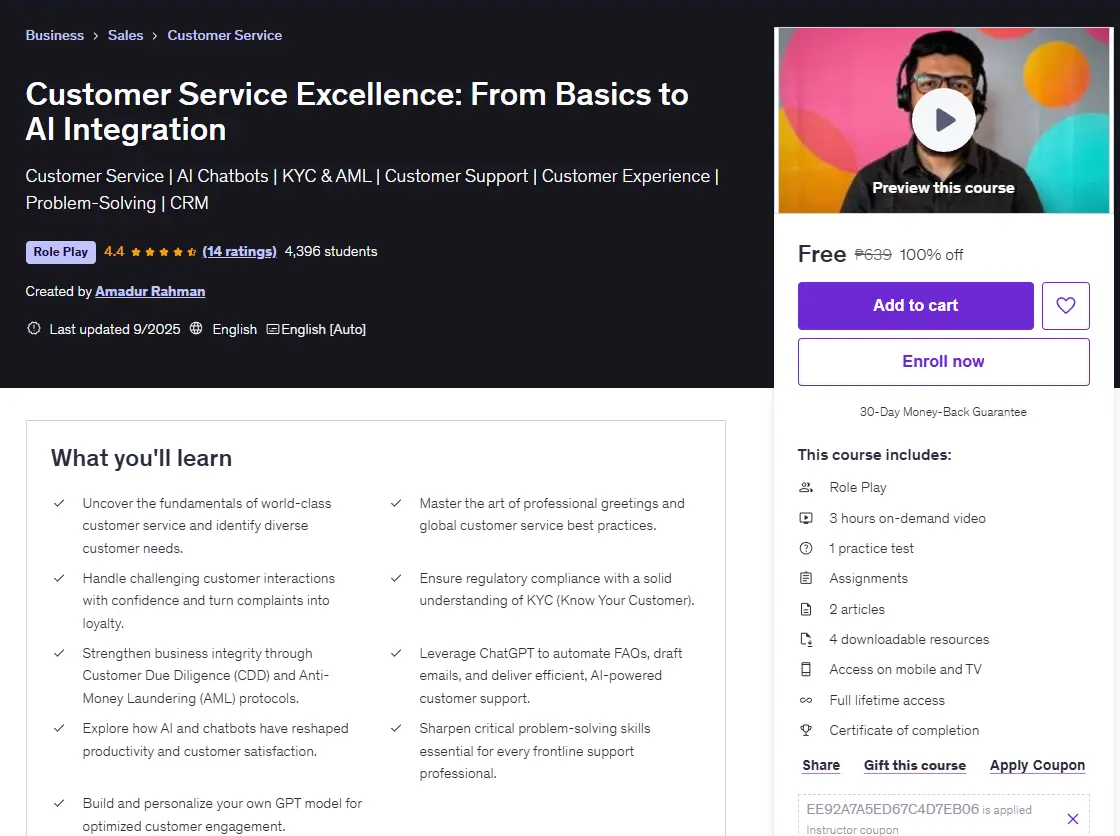The image size is (1120, 836).
Task: Add course to wishlist heart icon
Action: (1065, 305)
